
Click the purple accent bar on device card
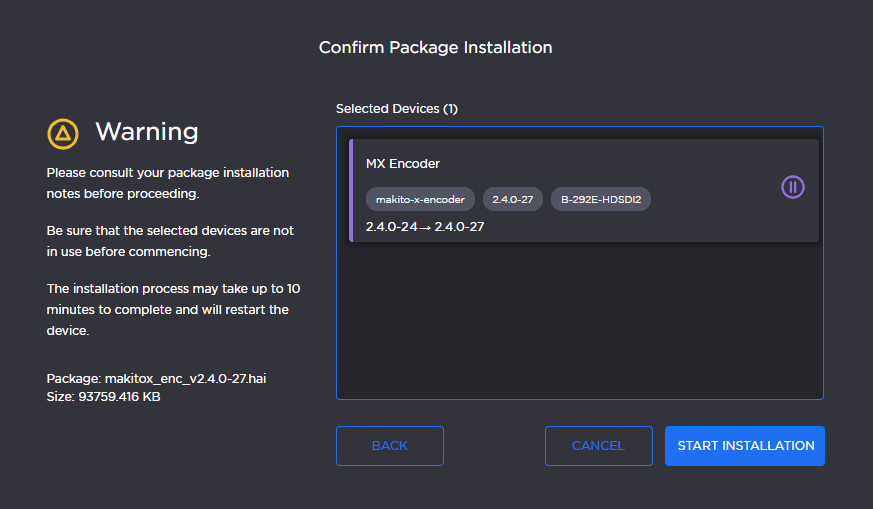(351, 190)
